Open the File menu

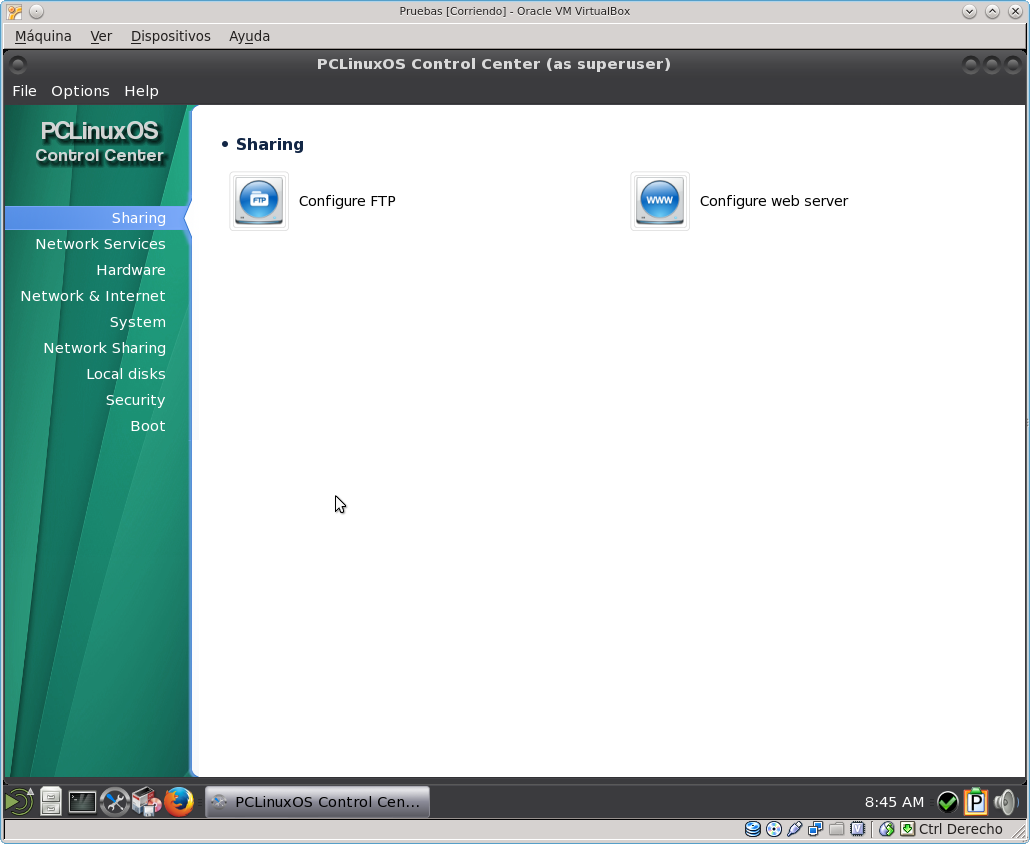[x=24, y=91]
